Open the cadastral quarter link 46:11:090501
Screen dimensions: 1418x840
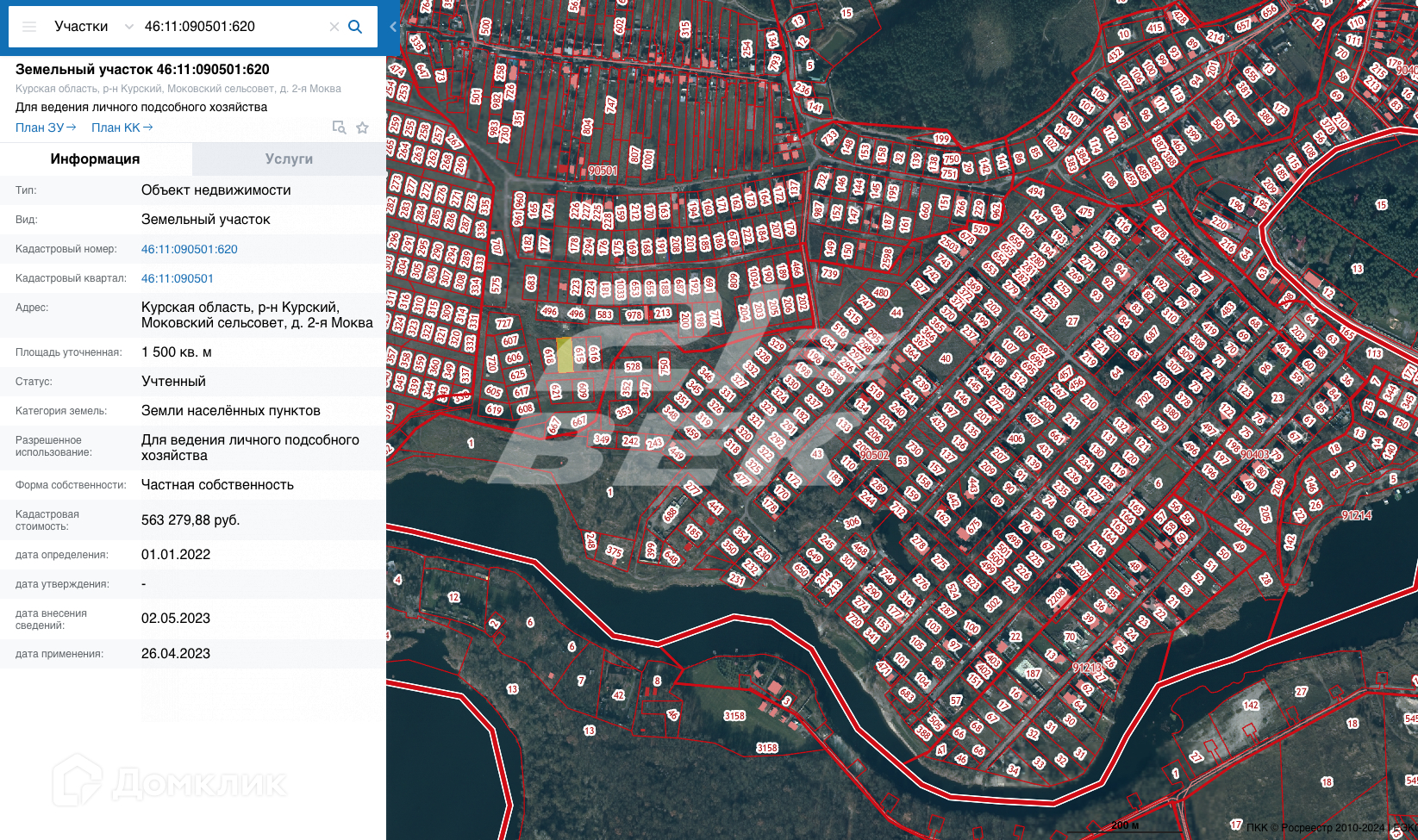click(178, 278)
